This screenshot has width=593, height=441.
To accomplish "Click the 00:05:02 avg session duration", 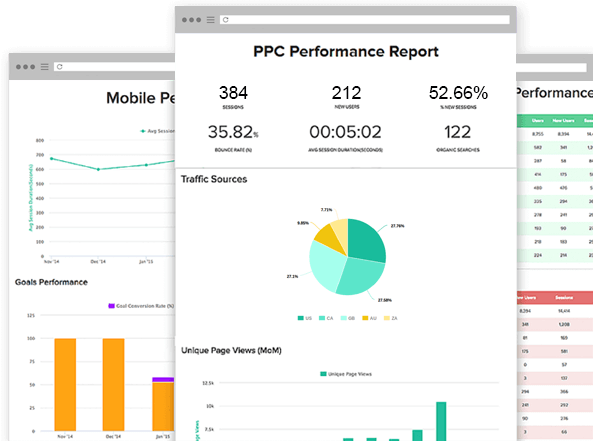I will pyautogui.click(x=345, y=132).
